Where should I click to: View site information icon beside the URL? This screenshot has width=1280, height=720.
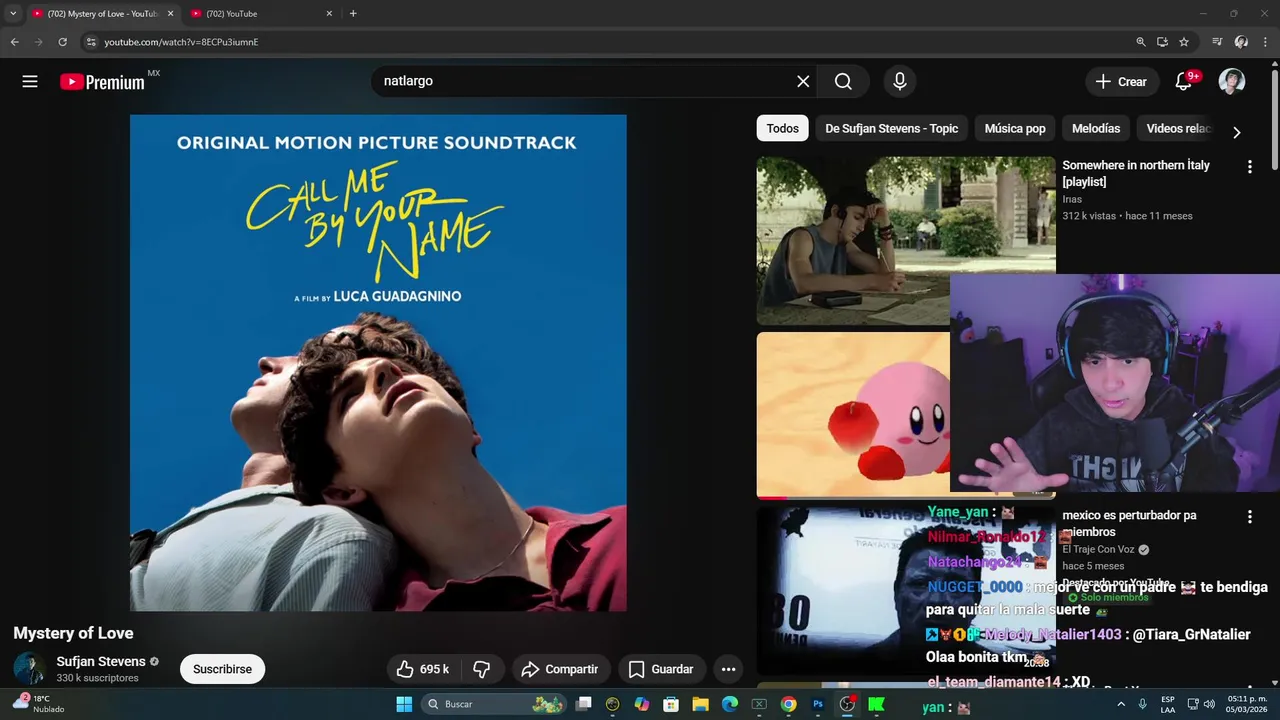point(91,42)
